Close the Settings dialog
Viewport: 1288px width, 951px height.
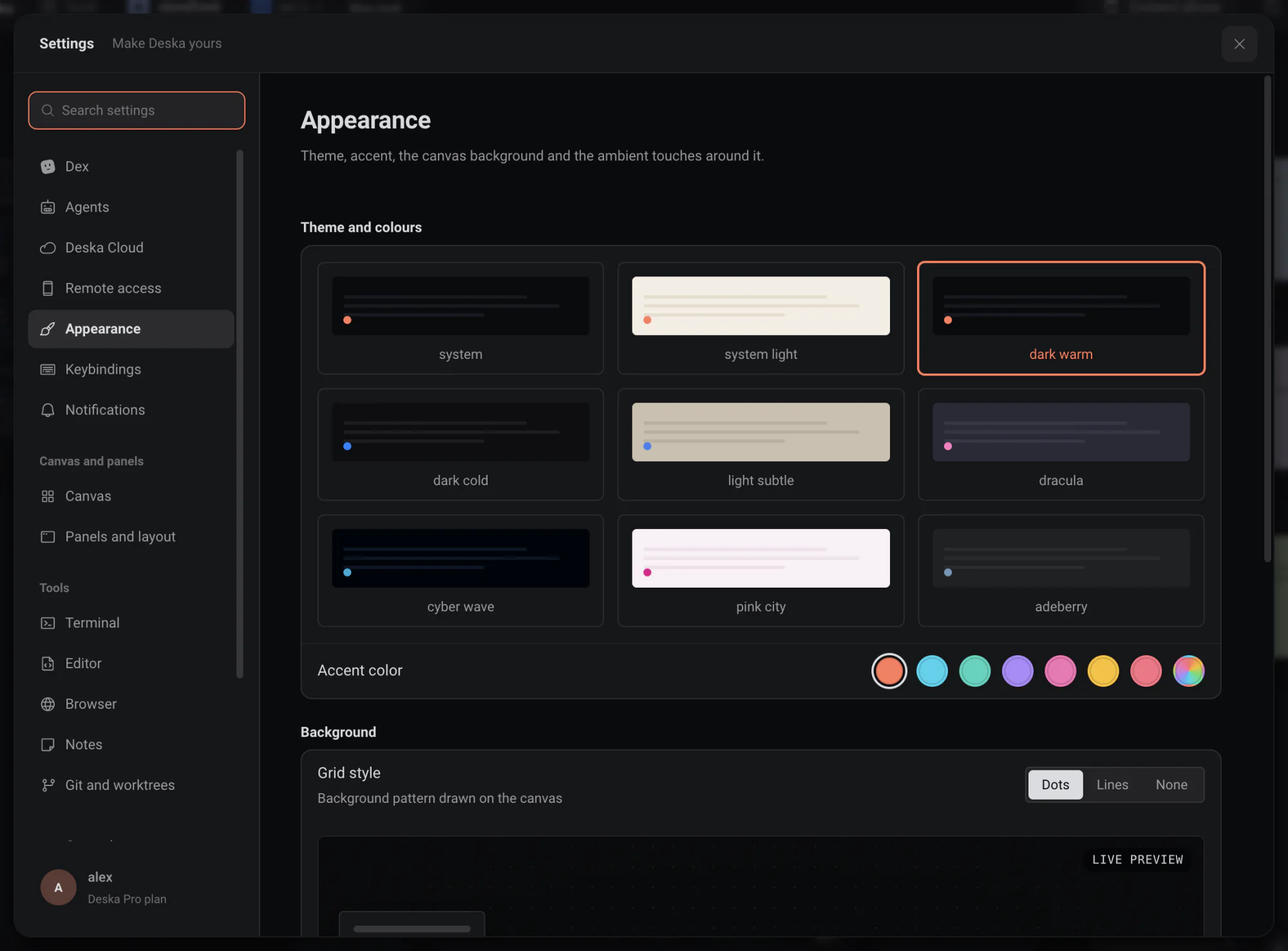pyautogui.click(x=1240, y=44)
